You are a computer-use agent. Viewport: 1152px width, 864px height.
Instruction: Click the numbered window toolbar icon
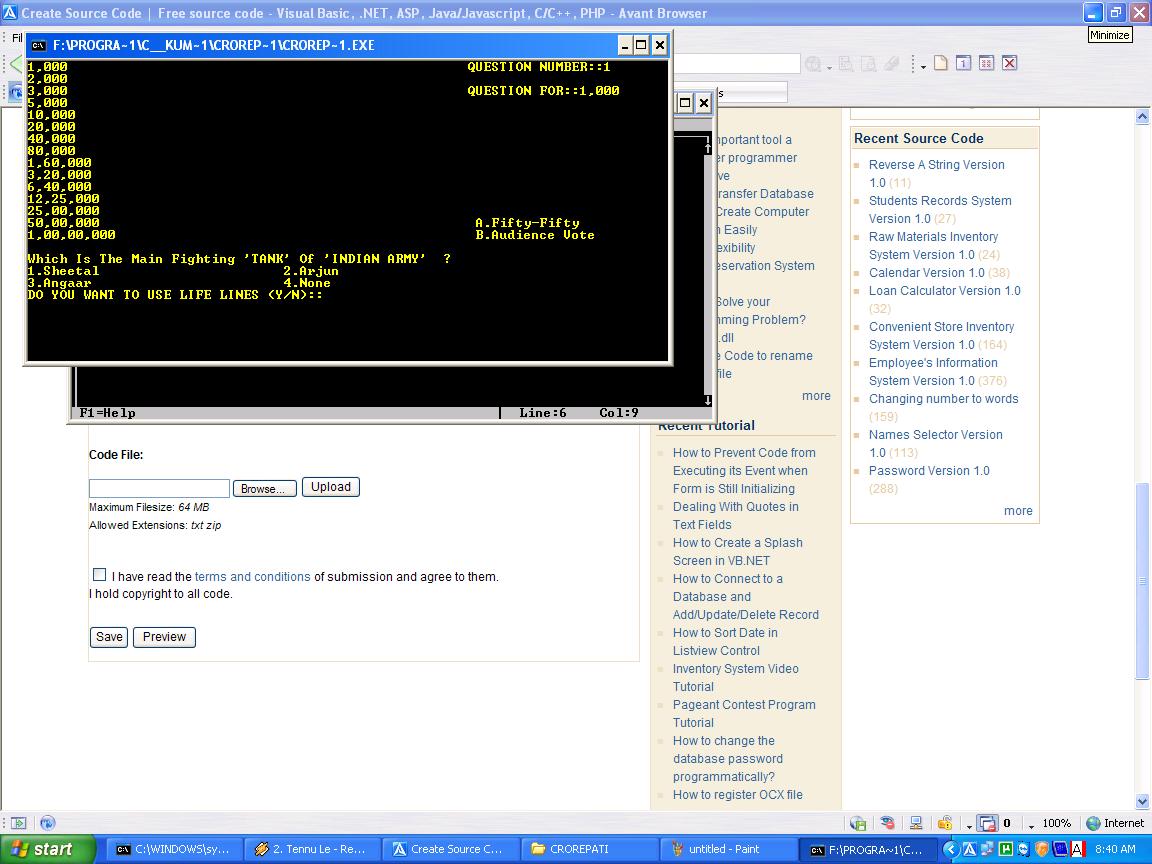pos(963,63)
